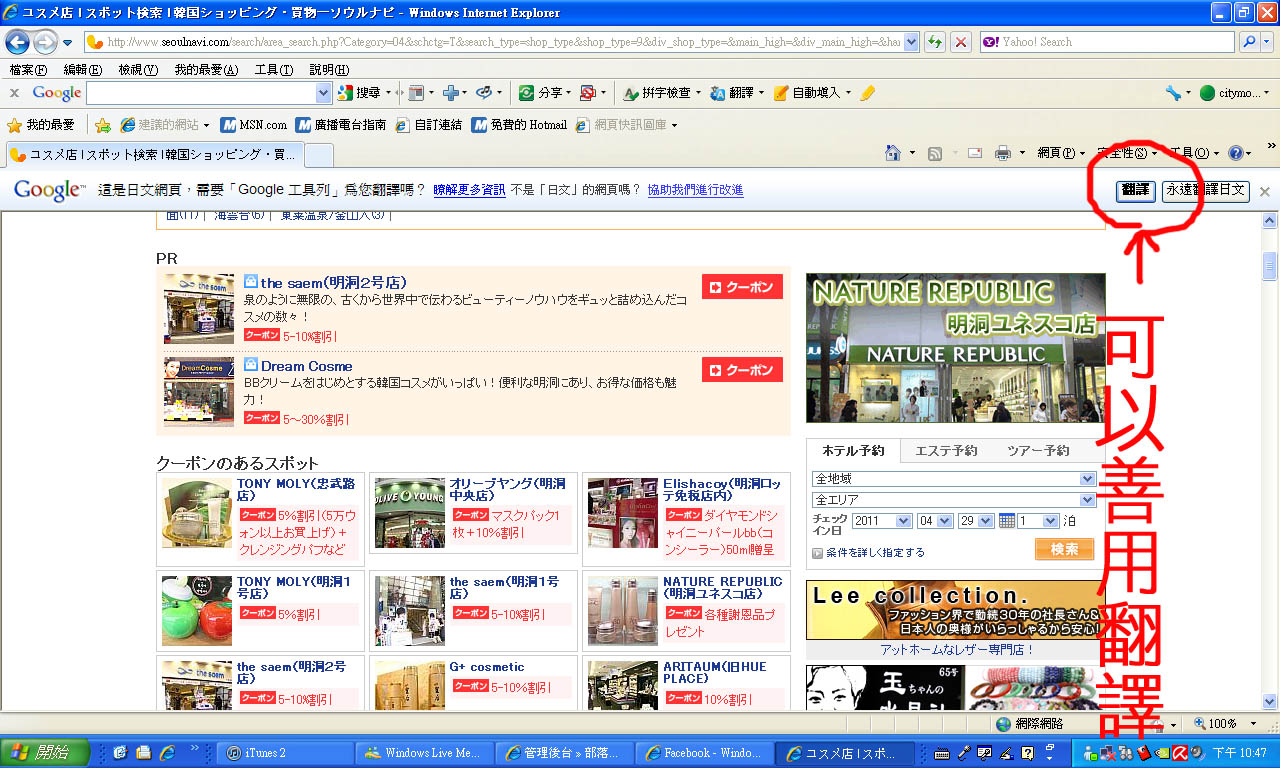Open the Elishacoy shop link
The image size is (1280, 768).
click(x=722, y=489)
